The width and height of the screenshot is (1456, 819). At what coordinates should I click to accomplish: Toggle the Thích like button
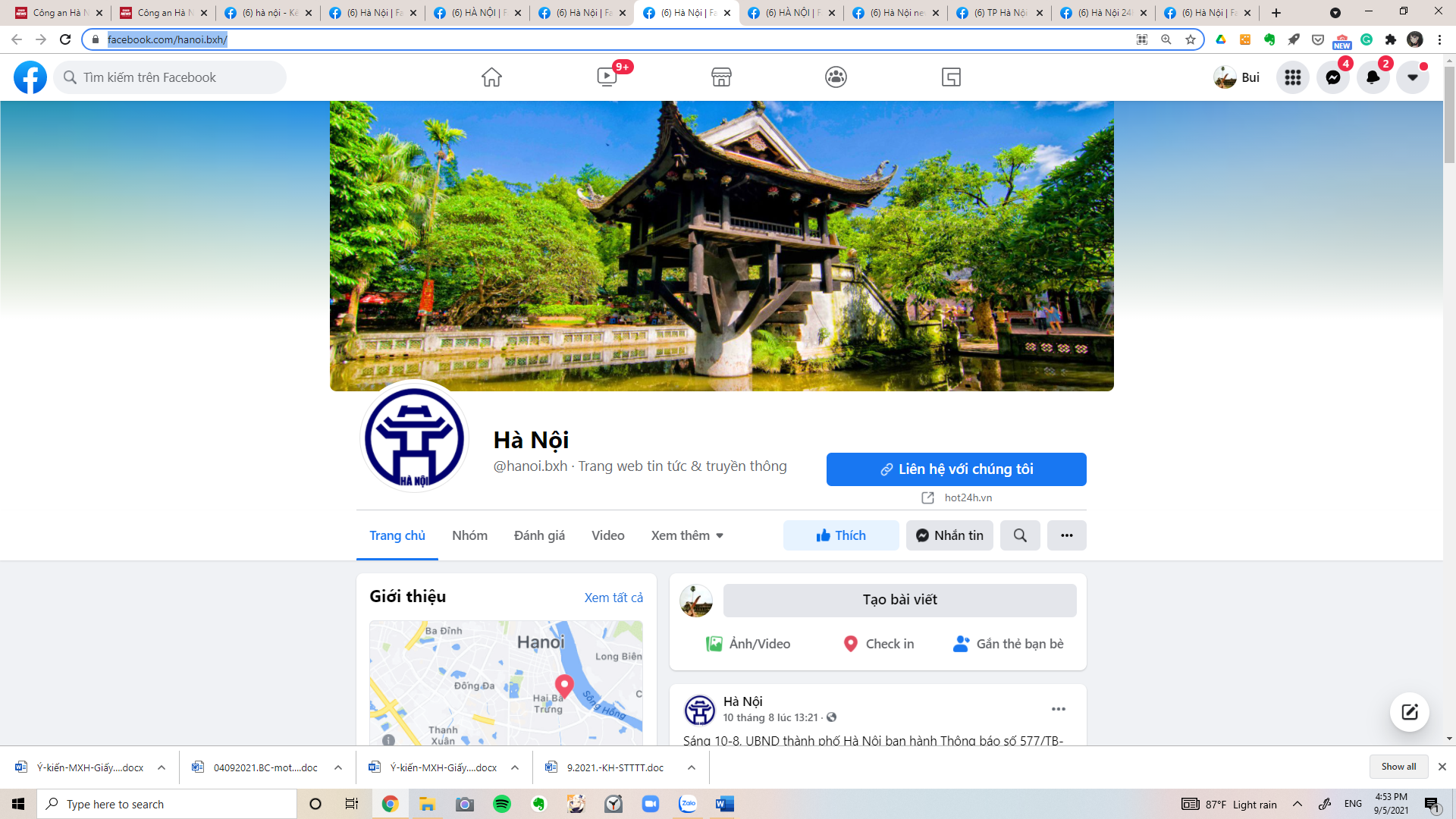pyautogui.click(x=841, y=535)
